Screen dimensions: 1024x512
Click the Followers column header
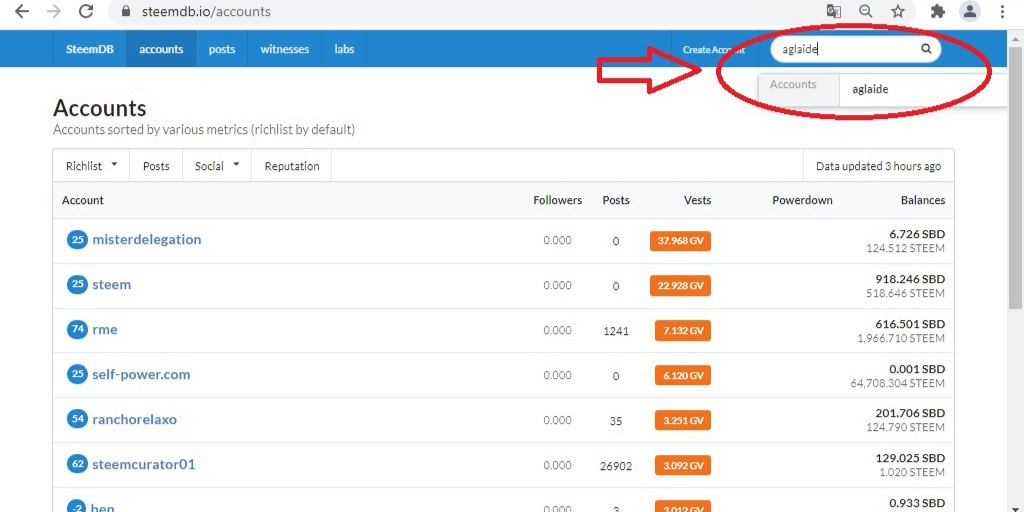coord(557,200)
